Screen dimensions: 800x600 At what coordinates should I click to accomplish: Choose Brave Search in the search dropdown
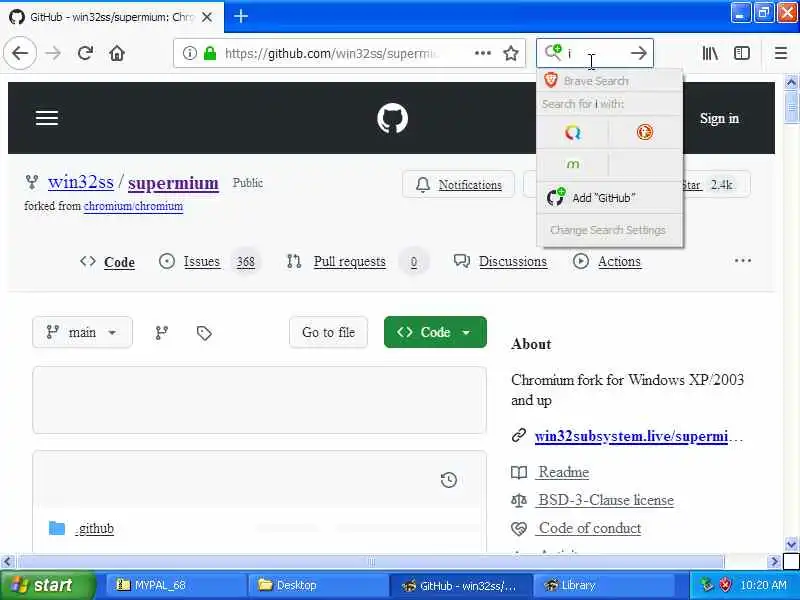(610, 81)
